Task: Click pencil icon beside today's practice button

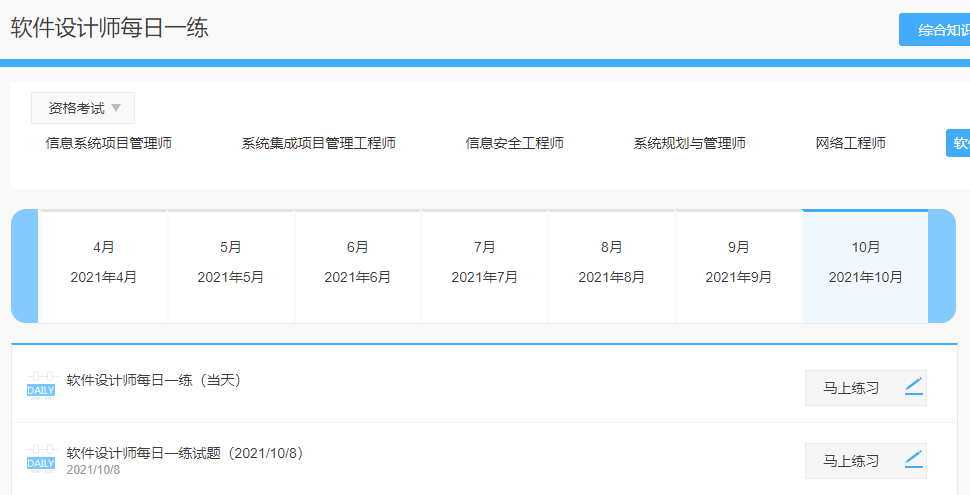Action: (x=913, y=388)
